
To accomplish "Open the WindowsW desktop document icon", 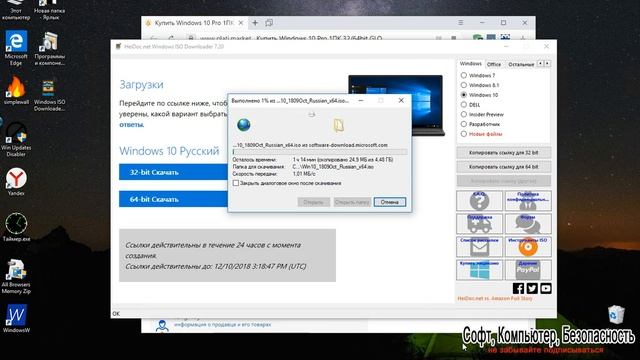I will 16,319.
